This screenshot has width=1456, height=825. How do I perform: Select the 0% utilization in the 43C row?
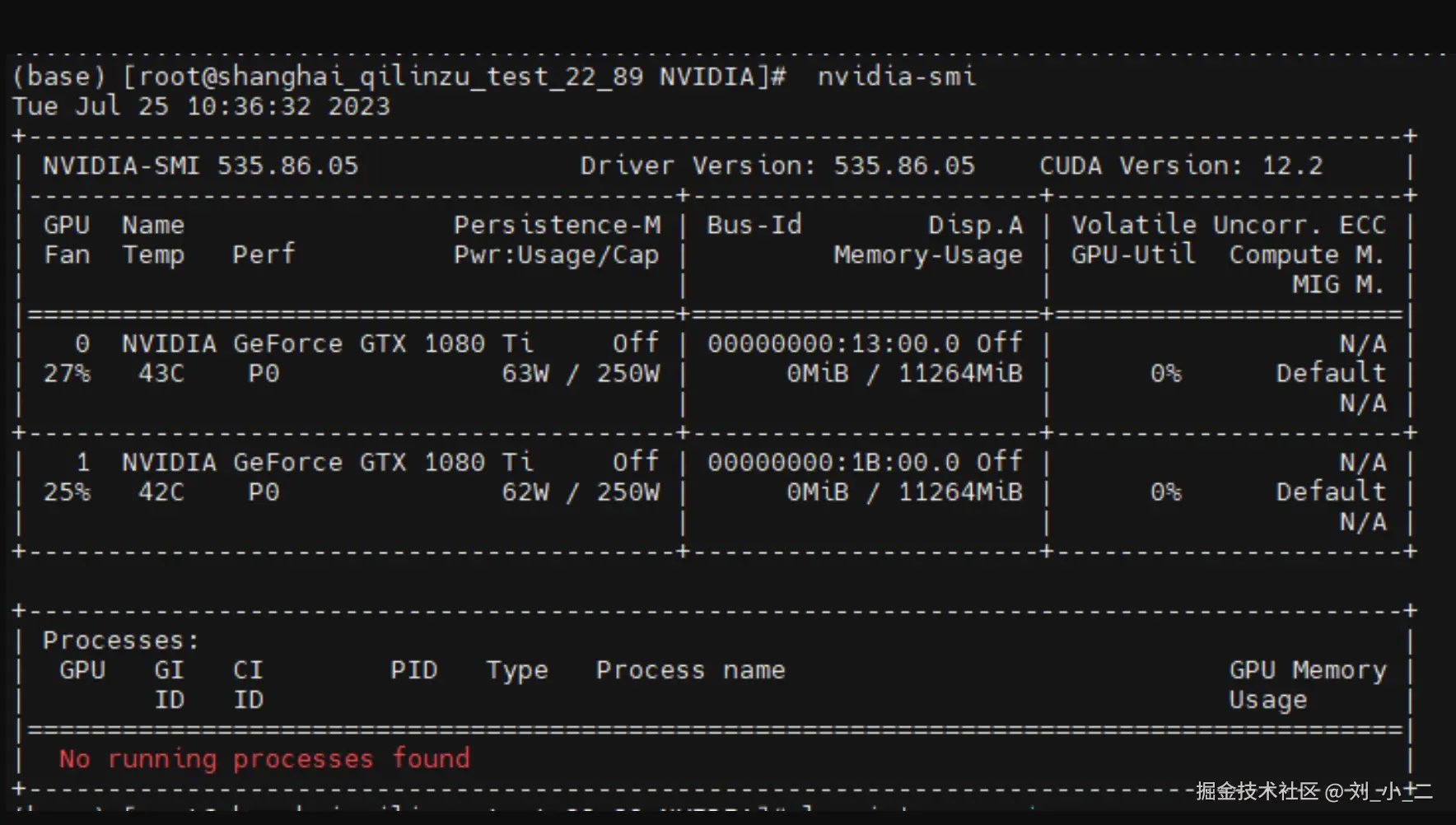click(x=1165, y=373)
